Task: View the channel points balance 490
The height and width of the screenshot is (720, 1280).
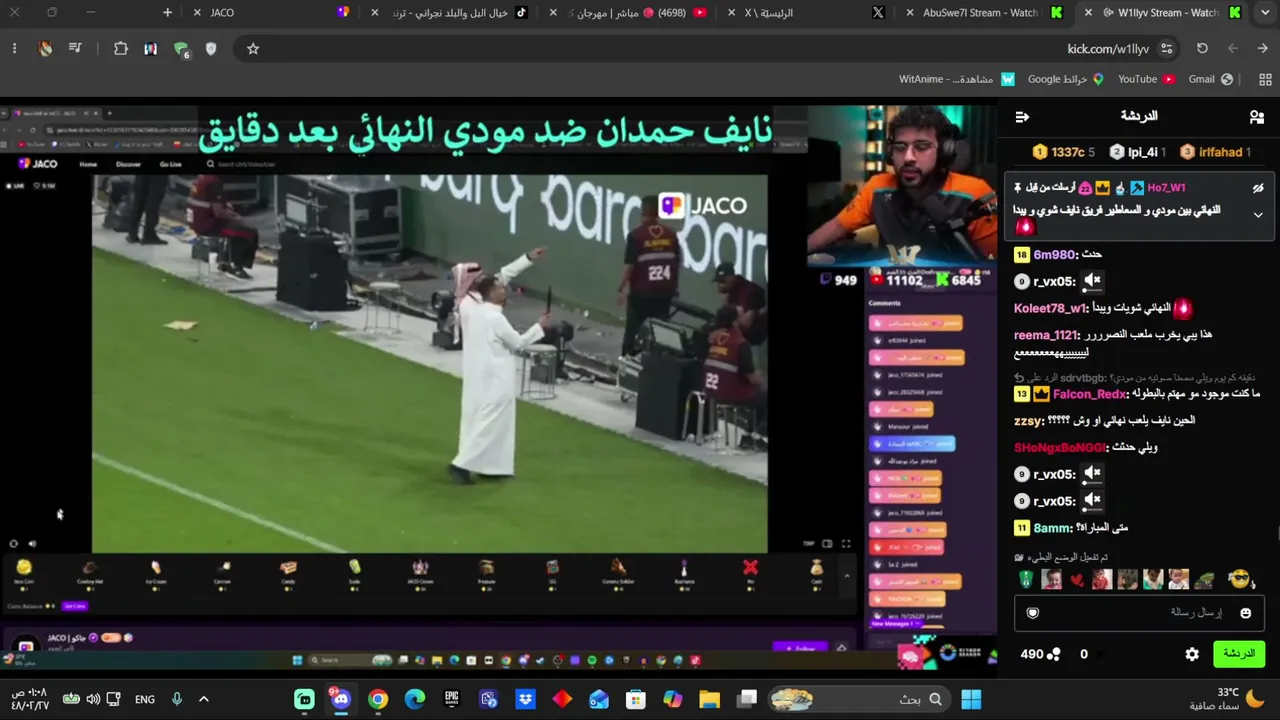Action: [x=1040, y=654]
